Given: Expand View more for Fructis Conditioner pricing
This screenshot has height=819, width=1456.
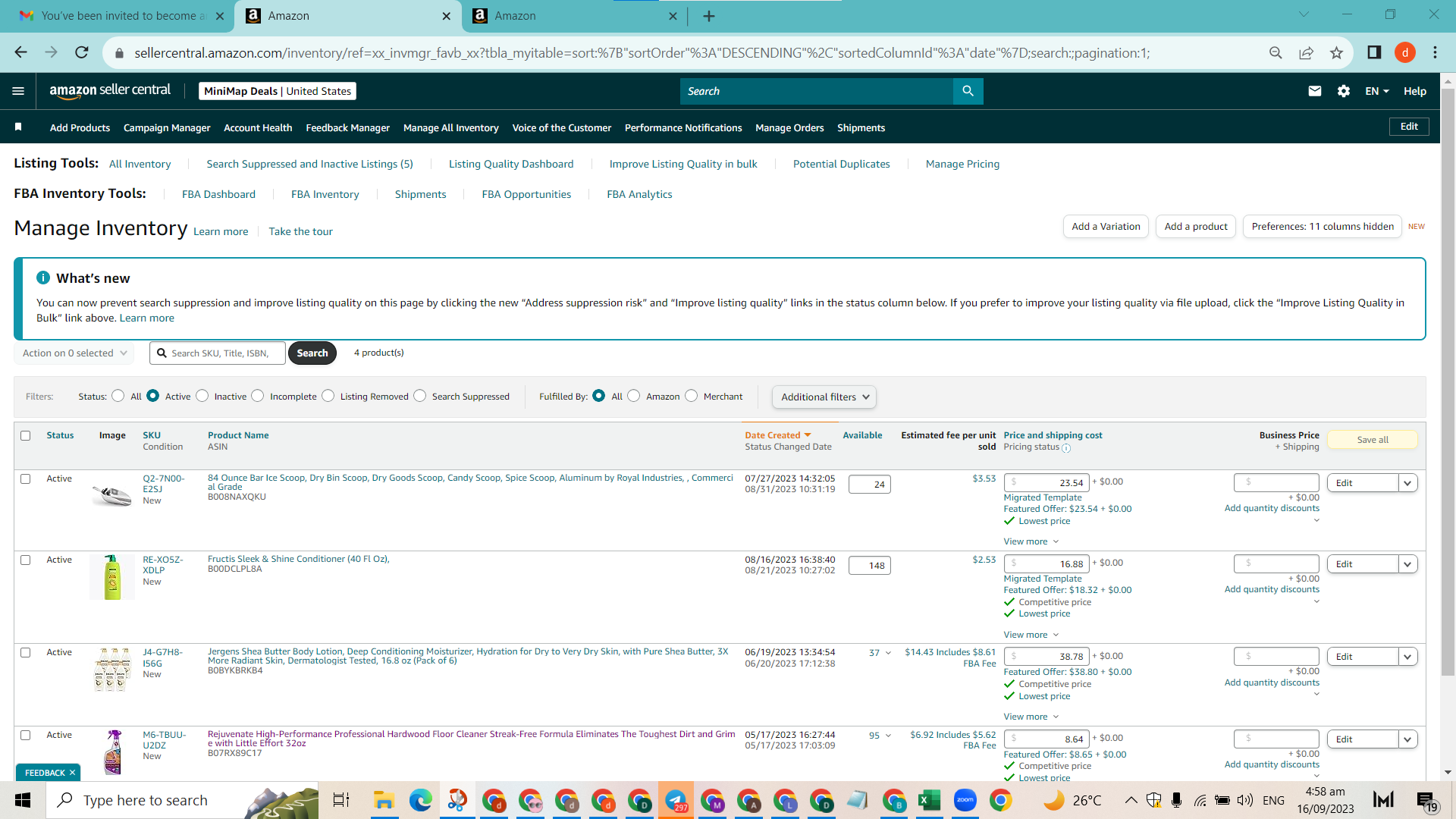Looking at the screenshot, I should 1031,635.
